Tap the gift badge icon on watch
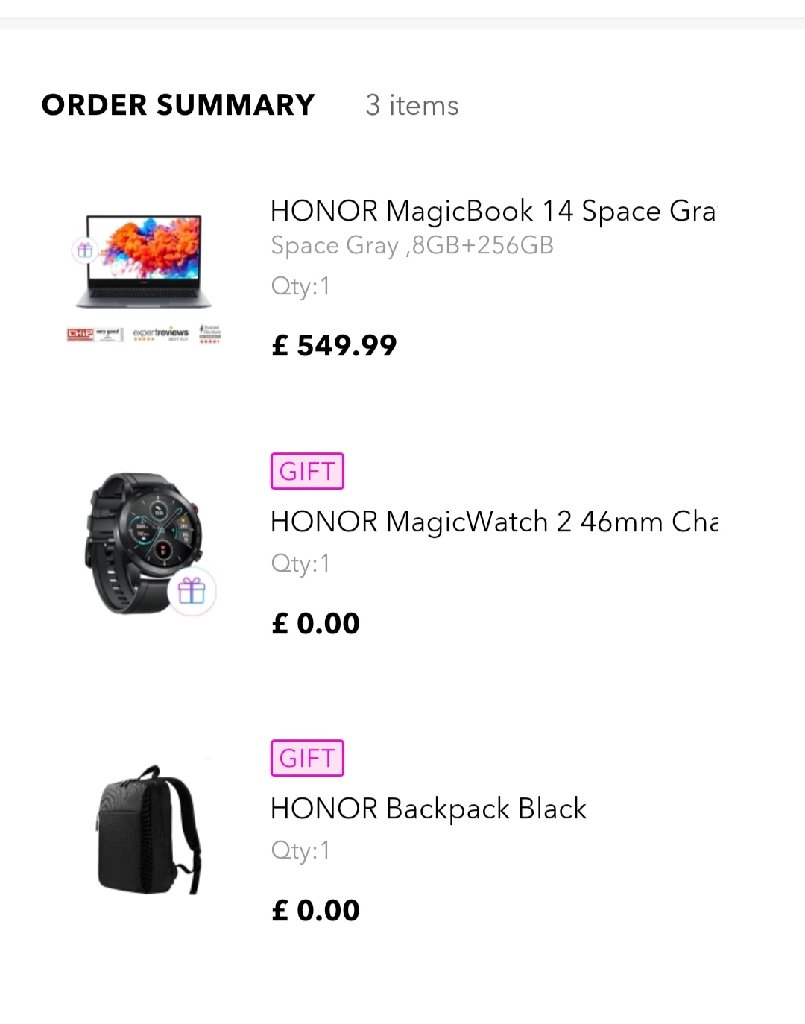 point(191,591)
